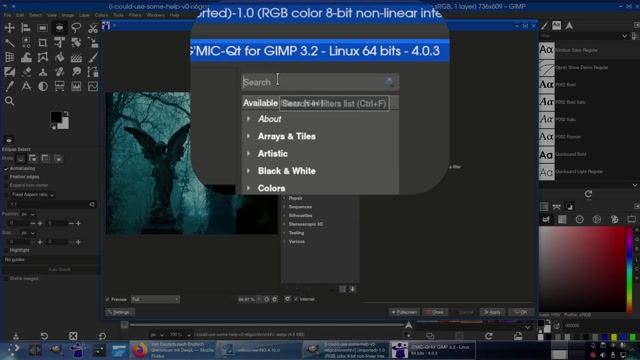640x360 pixels.
Task: Select the Clone stamp tool
Action: (x=42, y=72)
